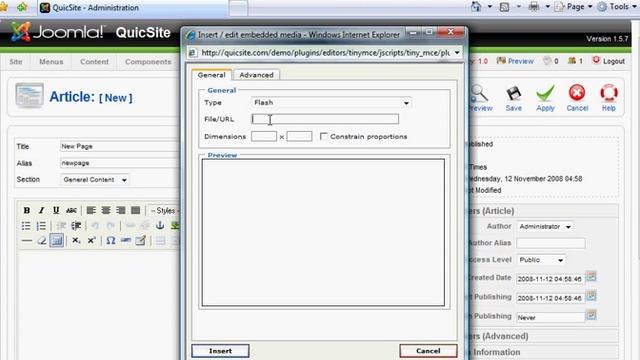The image size is (640, 360).
Task: Click the highlighted embedded media toolbar icon
Action: 57,240
